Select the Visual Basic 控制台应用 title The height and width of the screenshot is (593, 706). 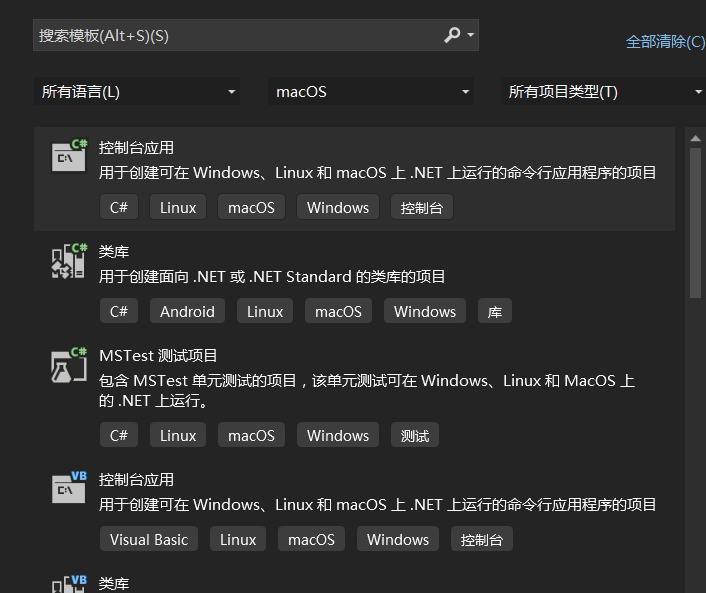(x=136, y=480)
